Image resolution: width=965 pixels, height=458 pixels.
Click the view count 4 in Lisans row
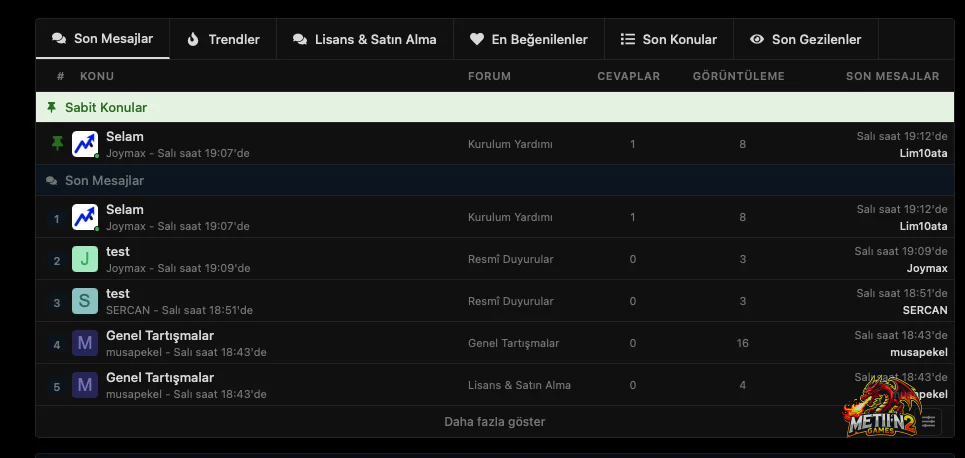742,385
